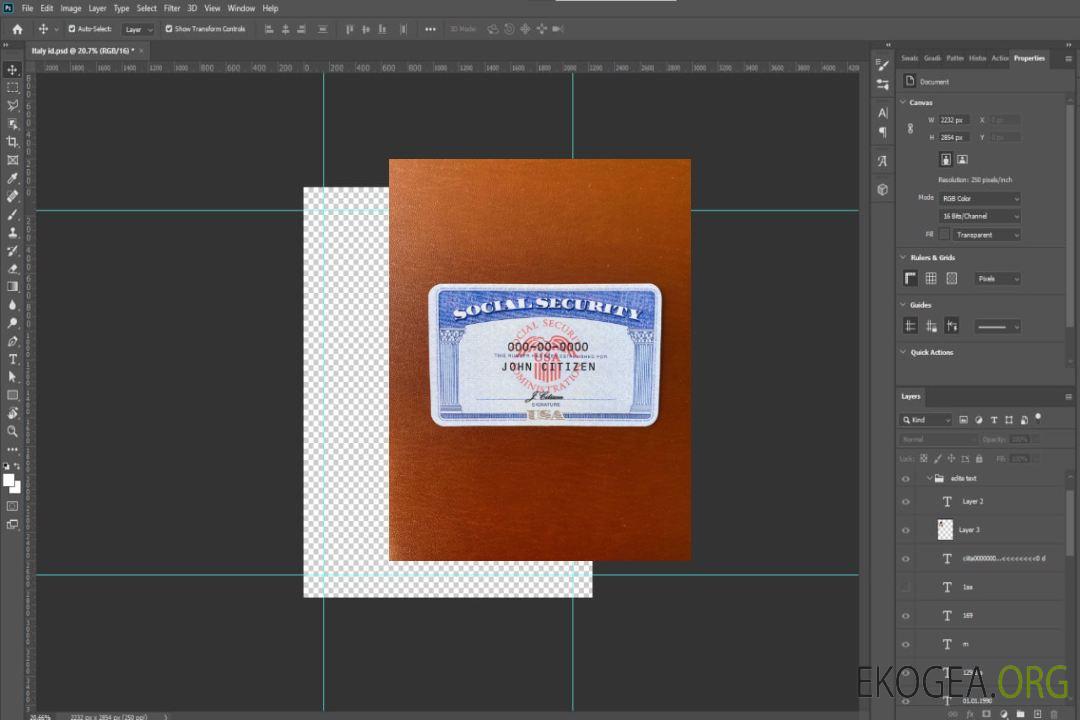Viewport: 1080px width, 720px height.
Task: Select the Eraser tool
Action: (12, 269)
